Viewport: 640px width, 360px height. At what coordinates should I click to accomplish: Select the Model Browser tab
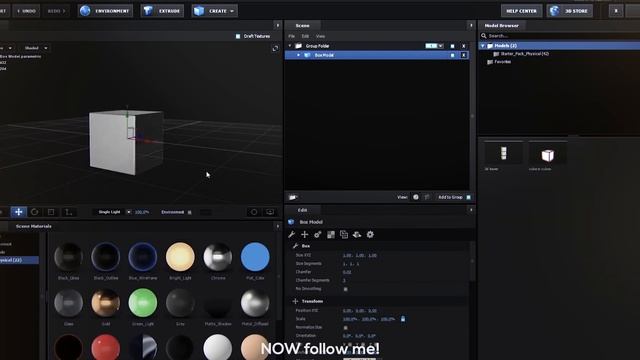(502, 26)
